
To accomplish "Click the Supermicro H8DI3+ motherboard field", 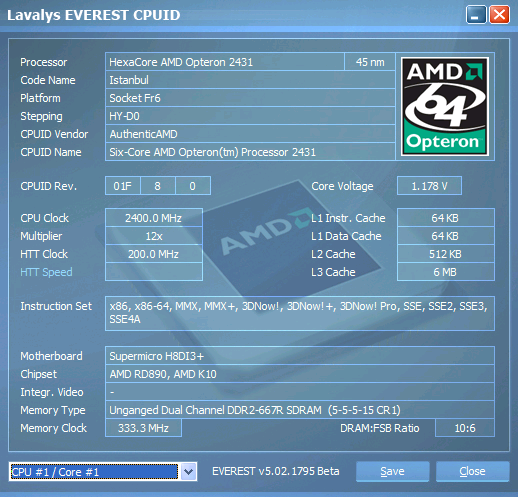I will click(x=300, y=356).
